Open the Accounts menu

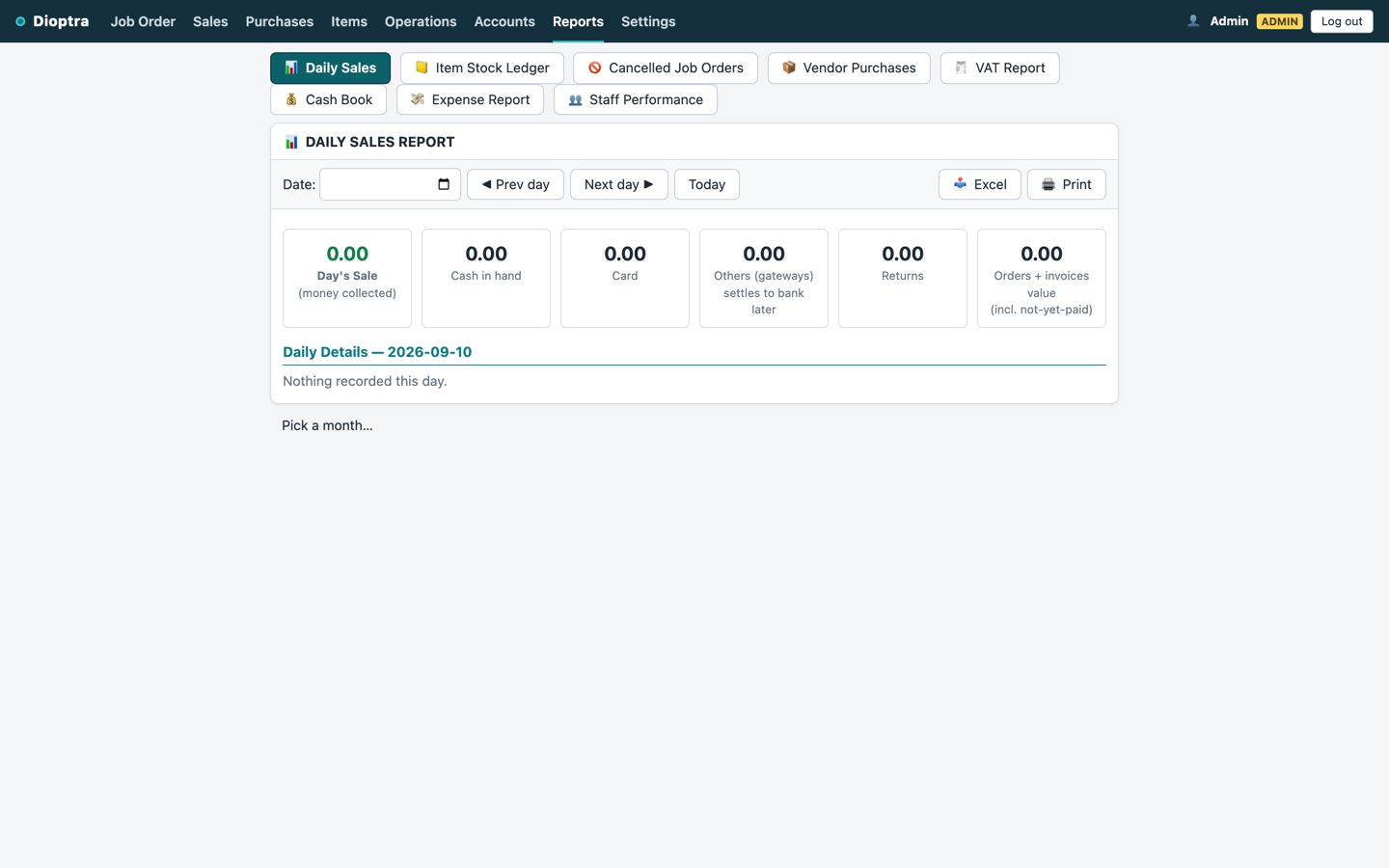coord(504,21)
